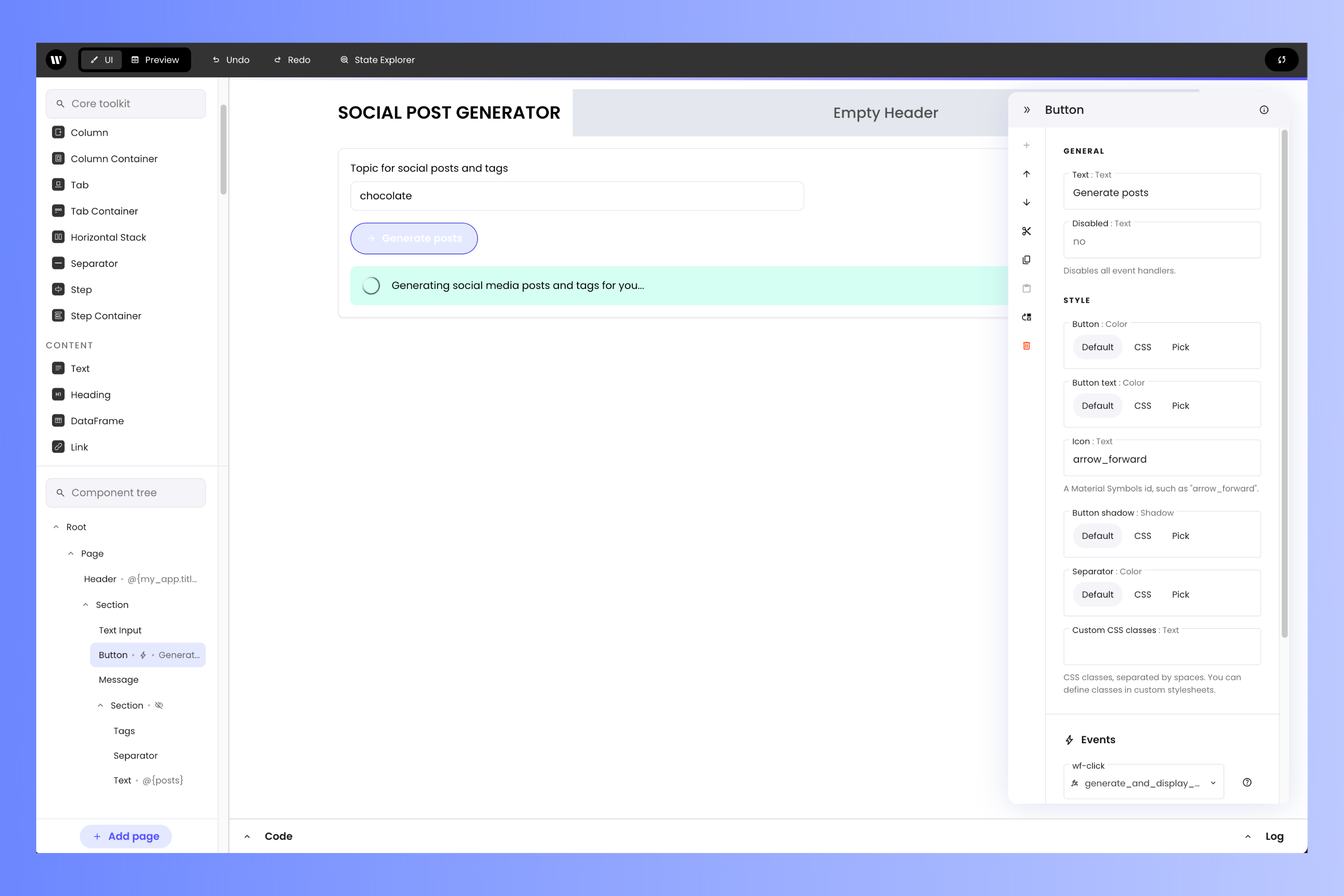Click the Disabled text field
Screen dimensions: 1344x896
(x=1162, y=241)
